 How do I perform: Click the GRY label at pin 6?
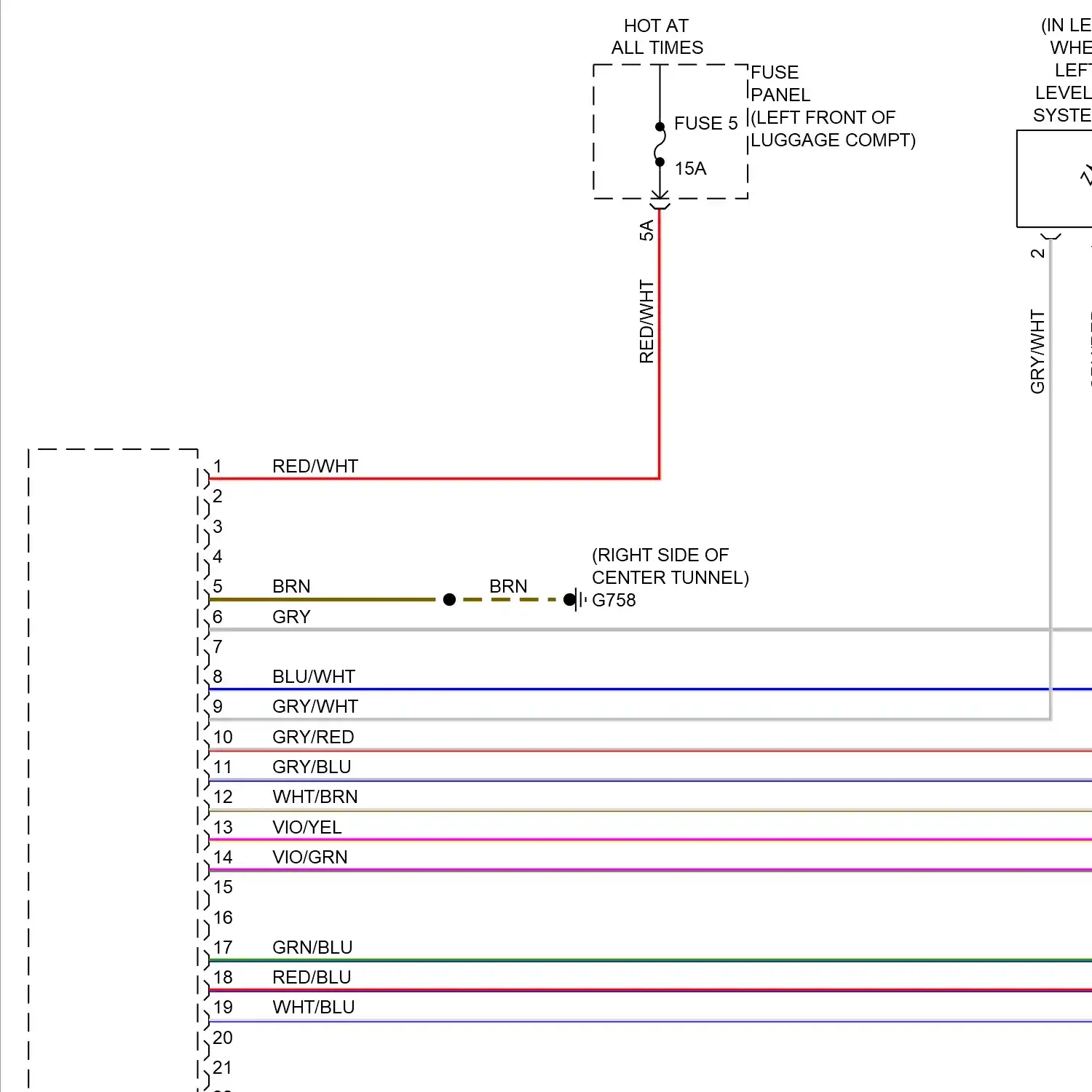291,617
